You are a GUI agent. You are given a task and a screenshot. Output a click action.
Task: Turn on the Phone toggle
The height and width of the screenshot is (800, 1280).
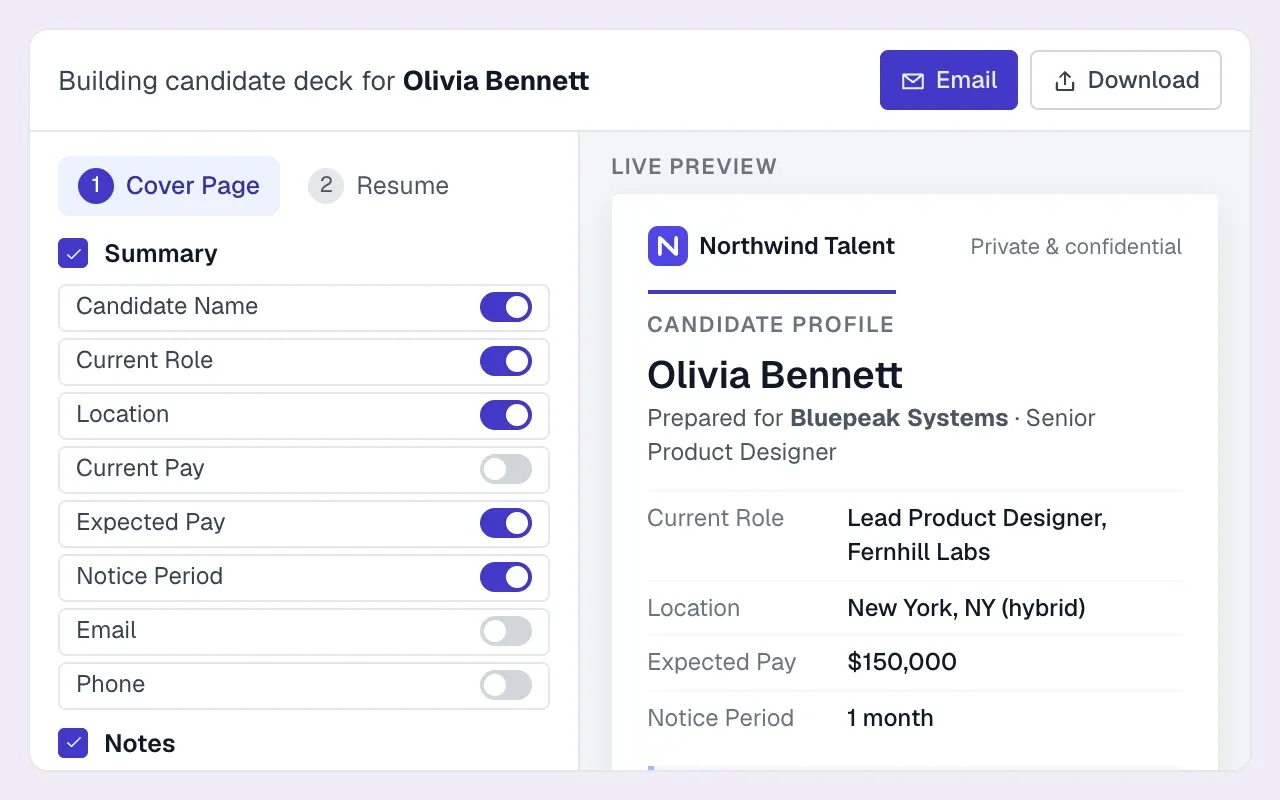(506, 685)
